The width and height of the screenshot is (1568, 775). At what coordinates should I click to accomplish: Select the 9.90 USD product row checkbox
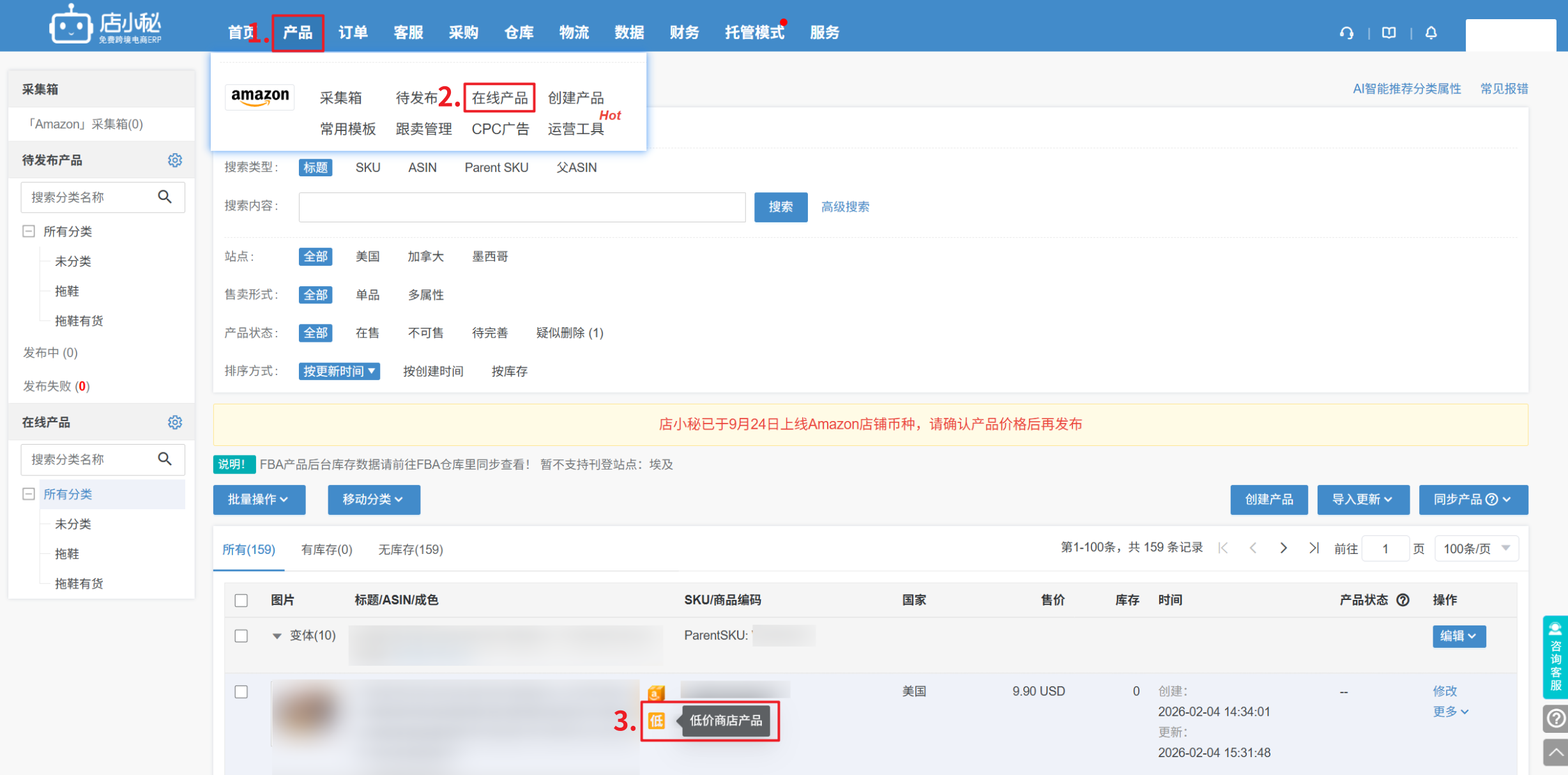coord(241,692)
